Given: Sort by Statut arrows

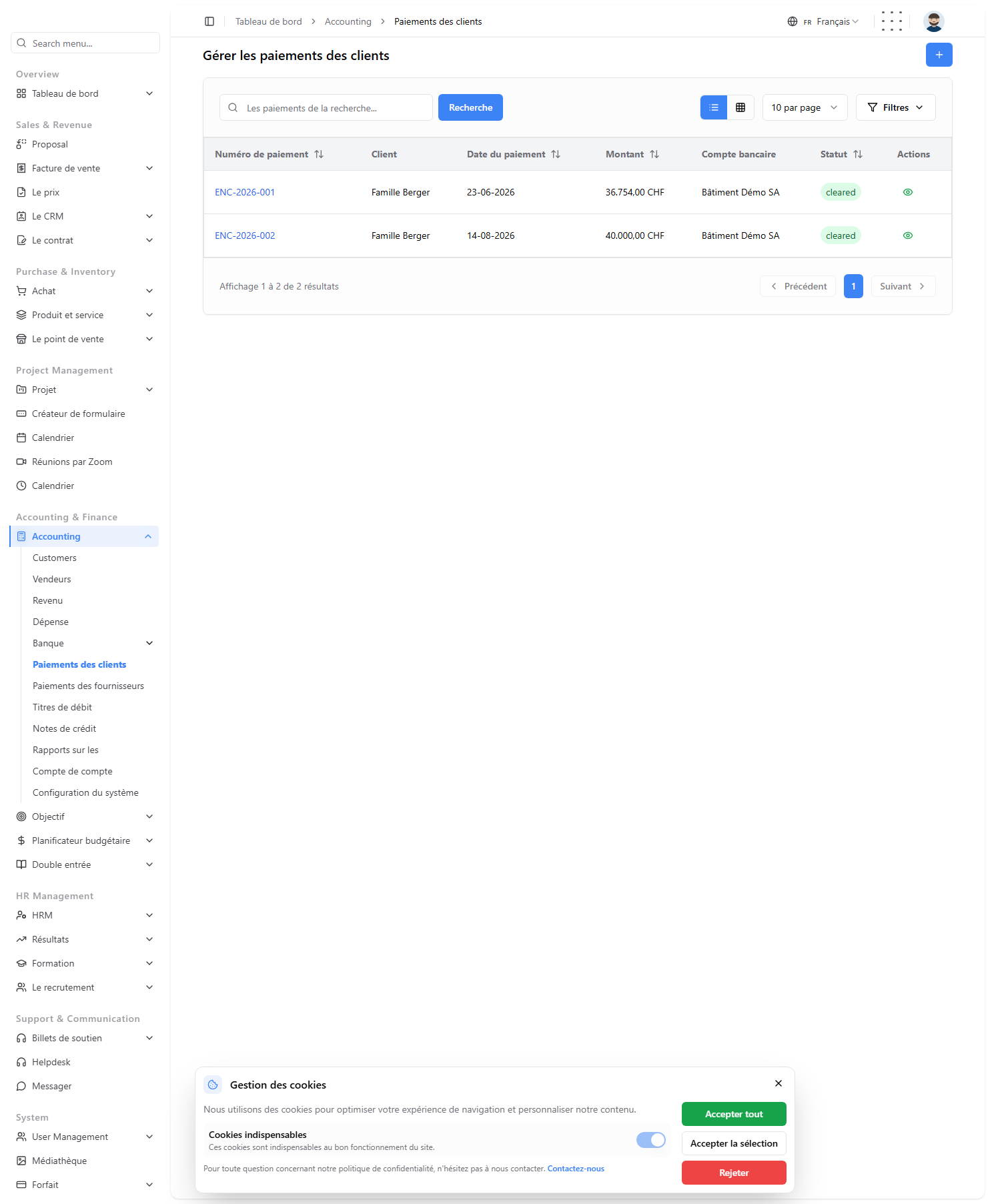Looking at the screenshot, I should tap(858, 154).
